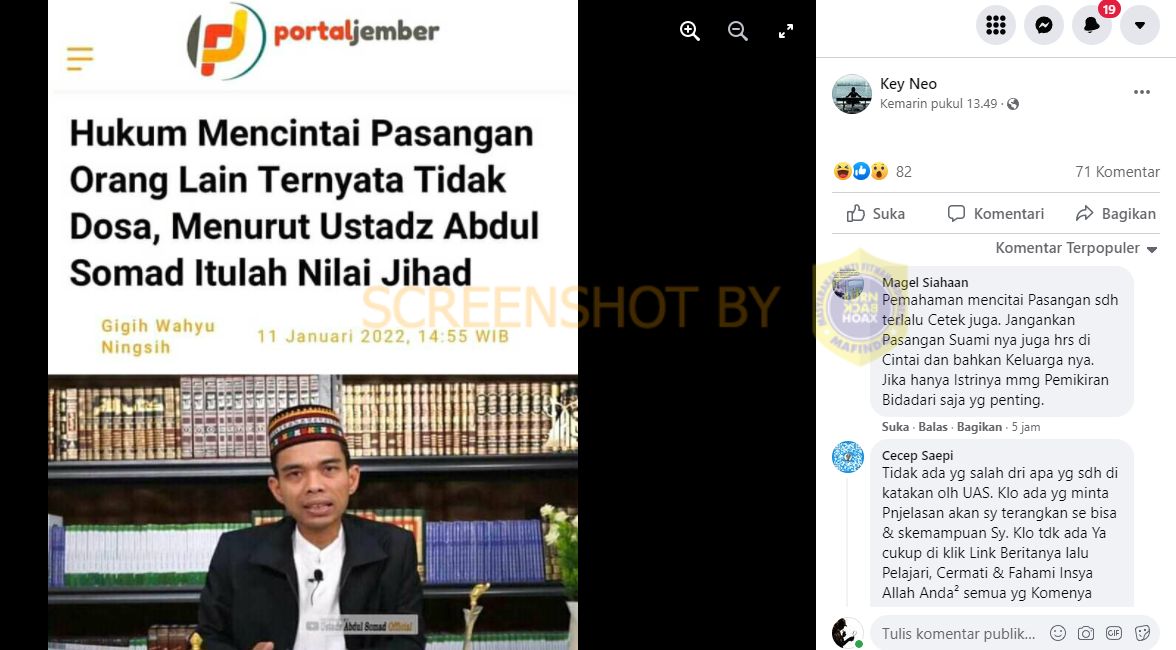Zoom in on the photo

point(689,31)
